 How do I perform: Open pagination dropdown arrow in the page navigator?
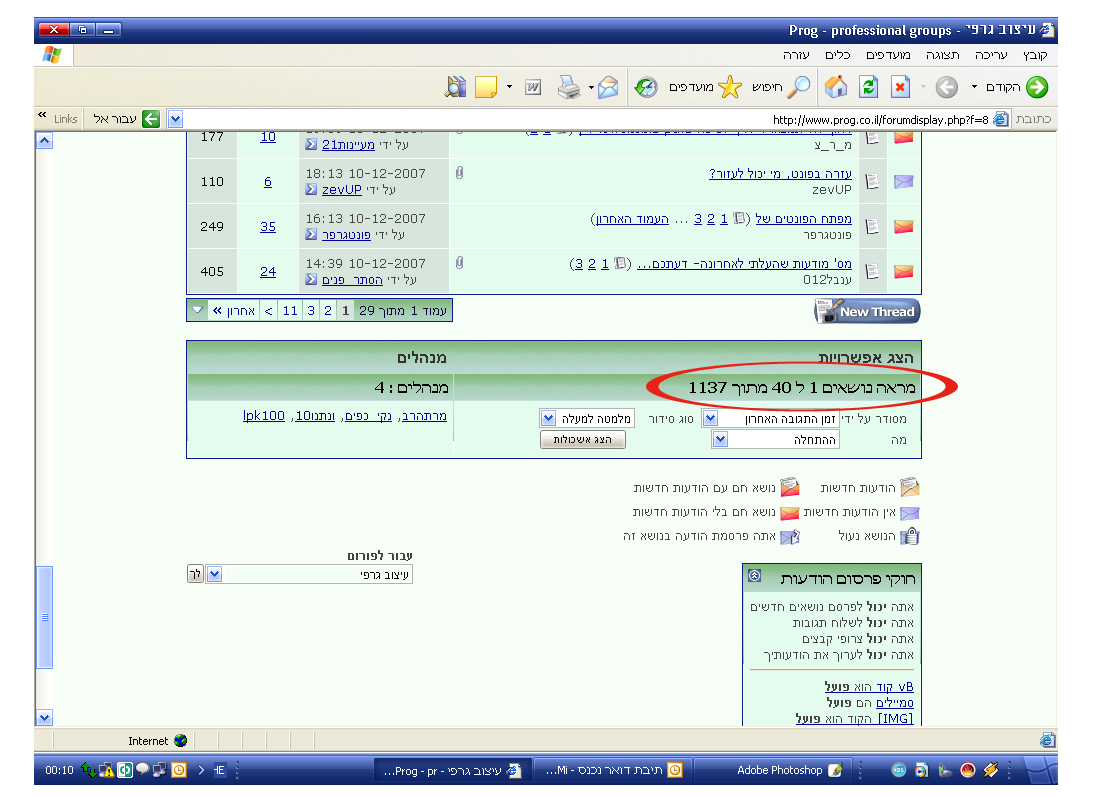198,310
